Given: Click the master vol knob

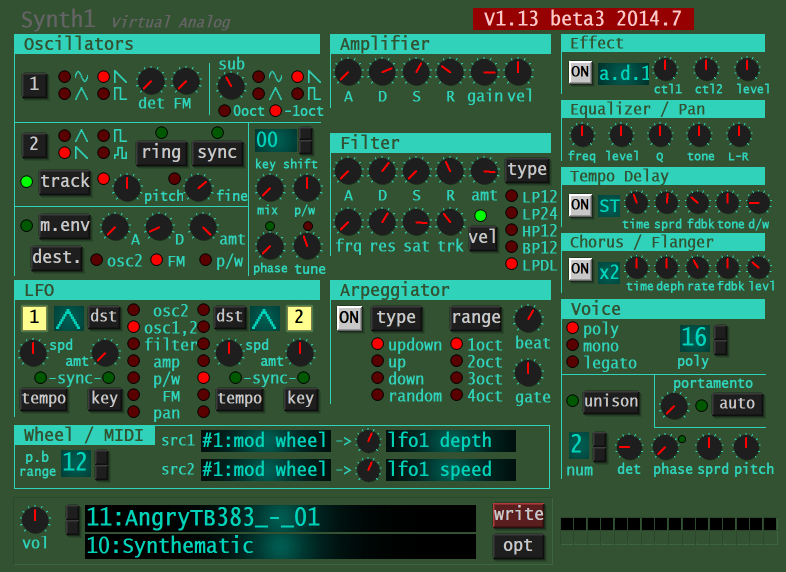Looking at the screenshot, I should [x=35, y=519].
